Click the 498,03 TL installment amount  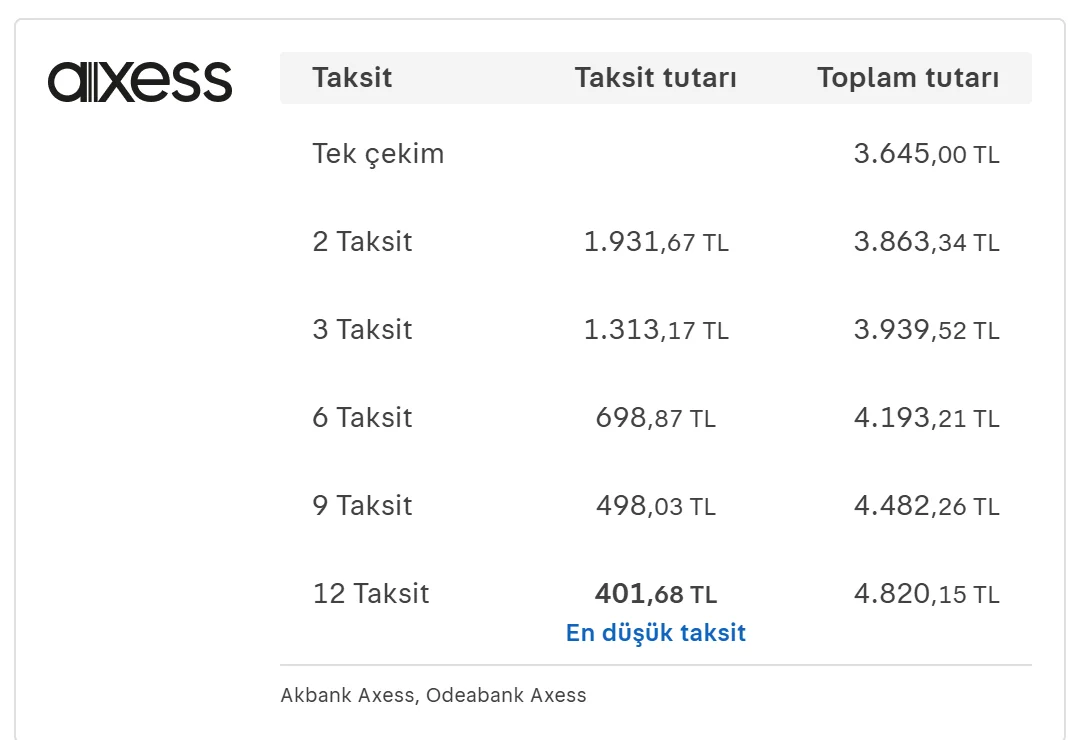click(656, 506)
